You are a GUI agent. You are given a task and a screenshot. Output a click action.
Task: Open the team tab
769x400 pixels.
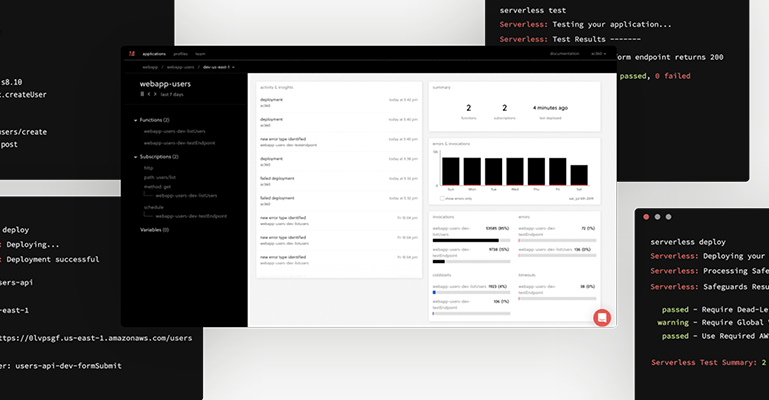[200, 53]
